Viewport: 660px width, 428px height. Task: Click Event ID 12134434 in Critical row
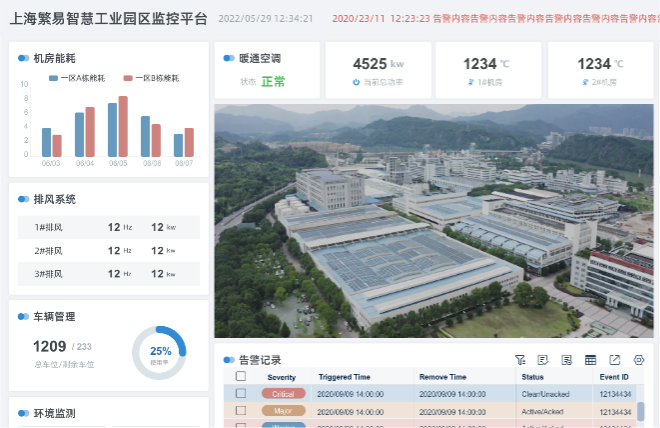click(x=615, y=394)
